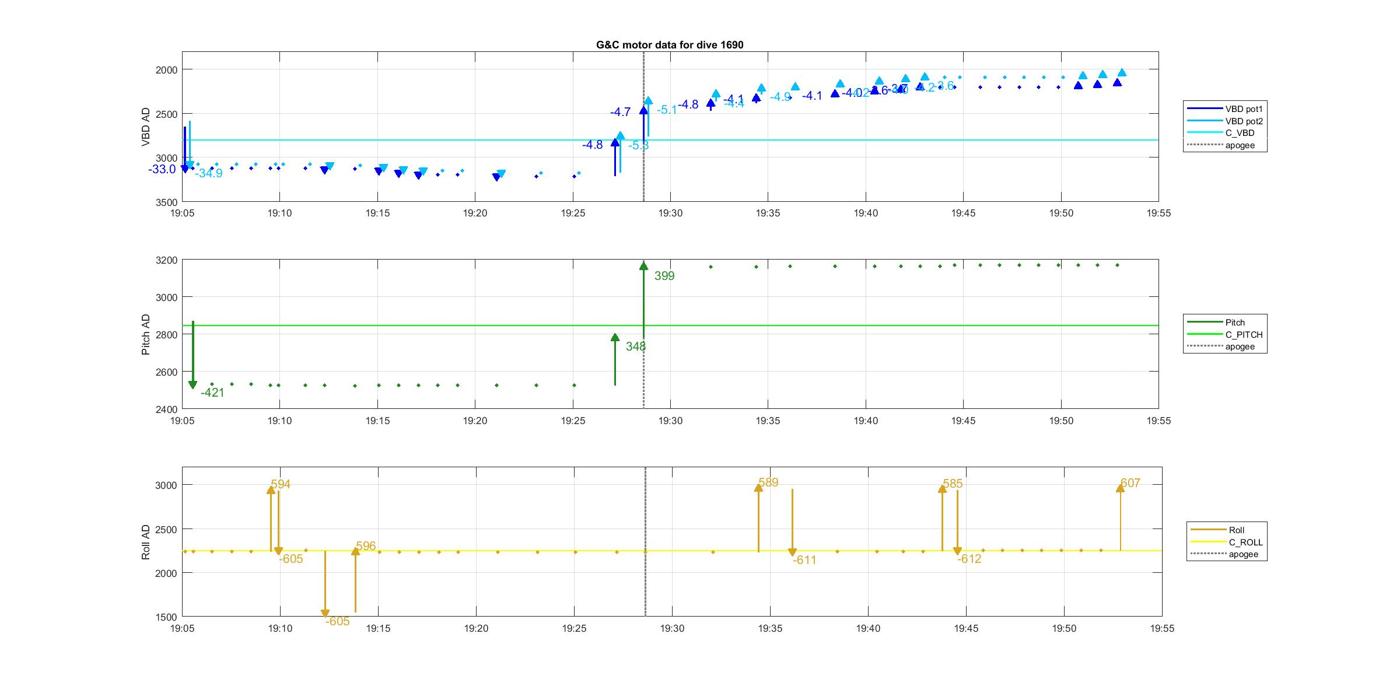Click the '-4.7' VBD data label

coord(620,112)
